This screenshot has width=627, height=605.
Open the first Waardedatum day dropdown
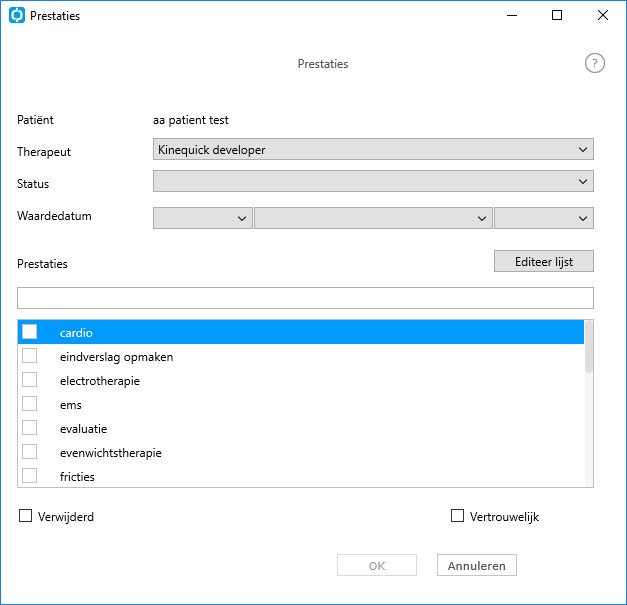pos(203,218)
